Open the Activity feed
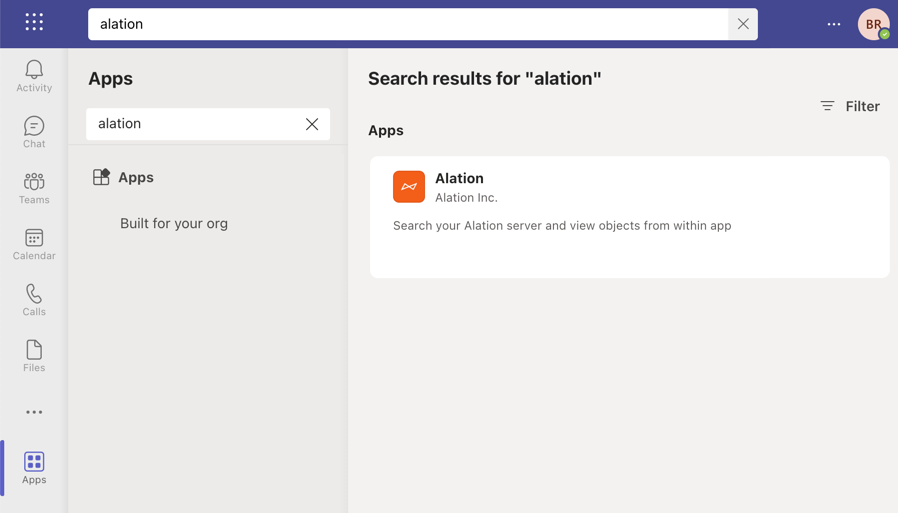898x513 pixels. [x=34, y=76]
